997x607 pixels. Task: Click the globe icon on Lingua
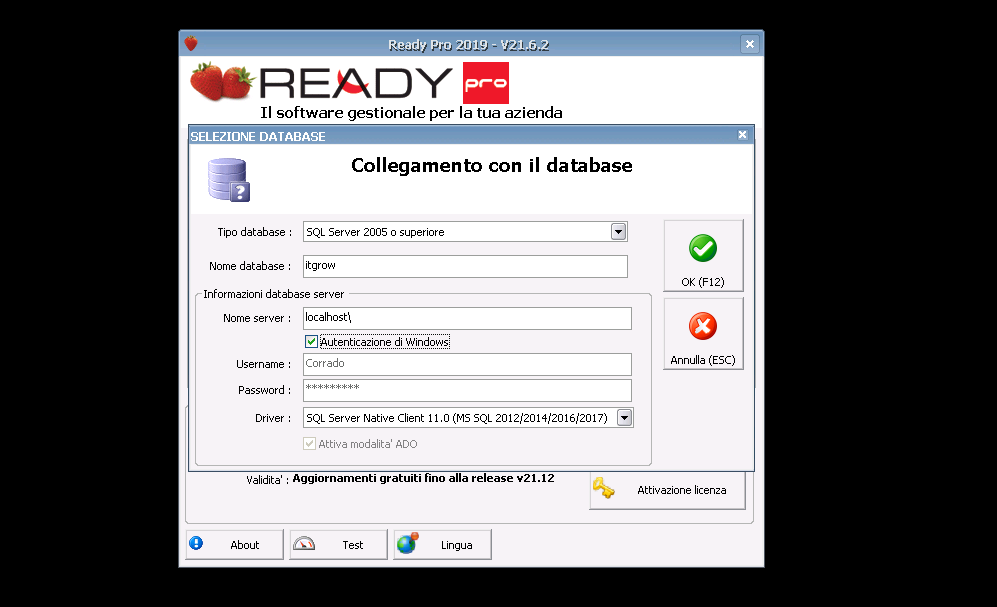point(408,543)
